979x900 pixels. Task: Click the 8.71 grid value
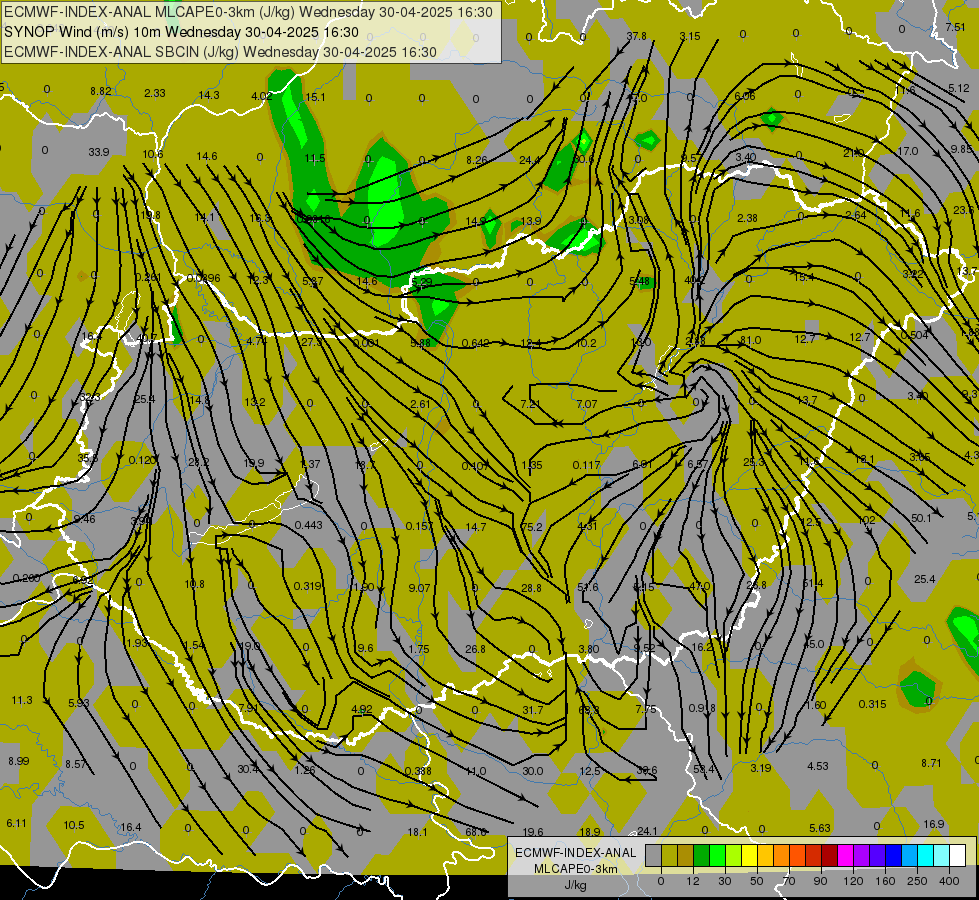(x=932, y=763)
